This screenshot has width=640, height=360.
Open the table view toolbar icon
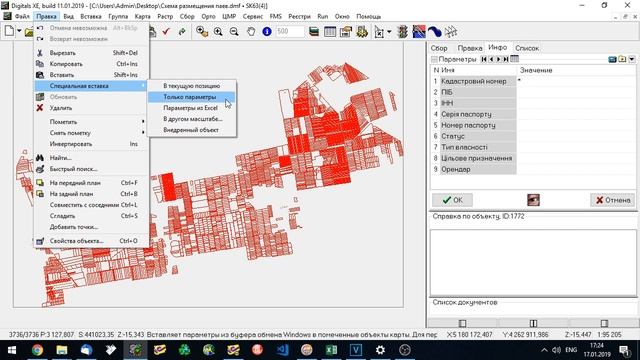tap(330, 31)
